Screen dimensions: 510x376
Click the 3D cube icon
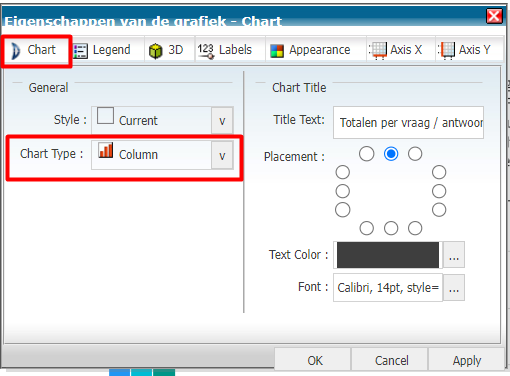click(156, 51)
